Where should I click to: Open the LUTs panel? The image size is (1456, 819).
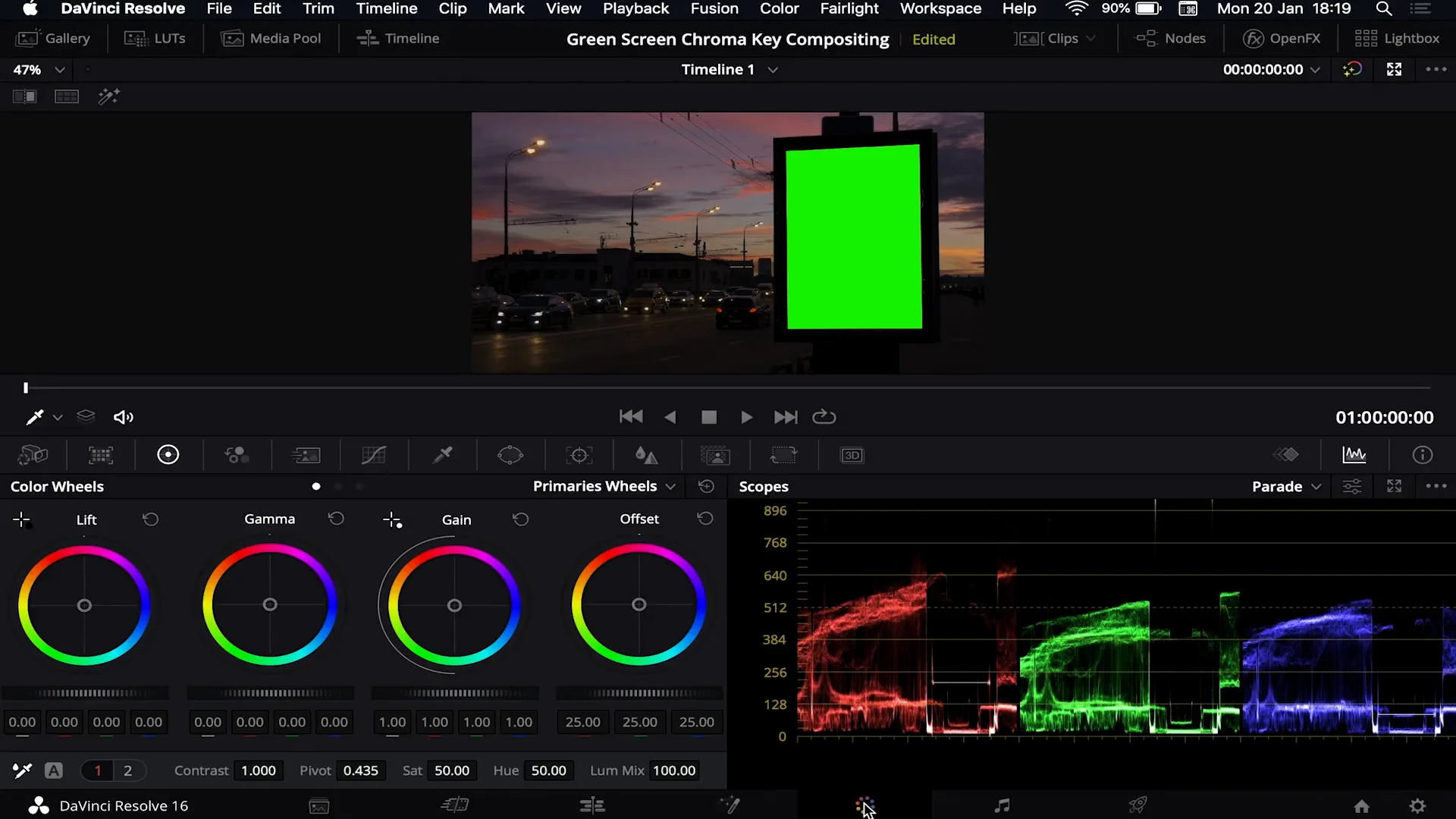pos(155,39)
